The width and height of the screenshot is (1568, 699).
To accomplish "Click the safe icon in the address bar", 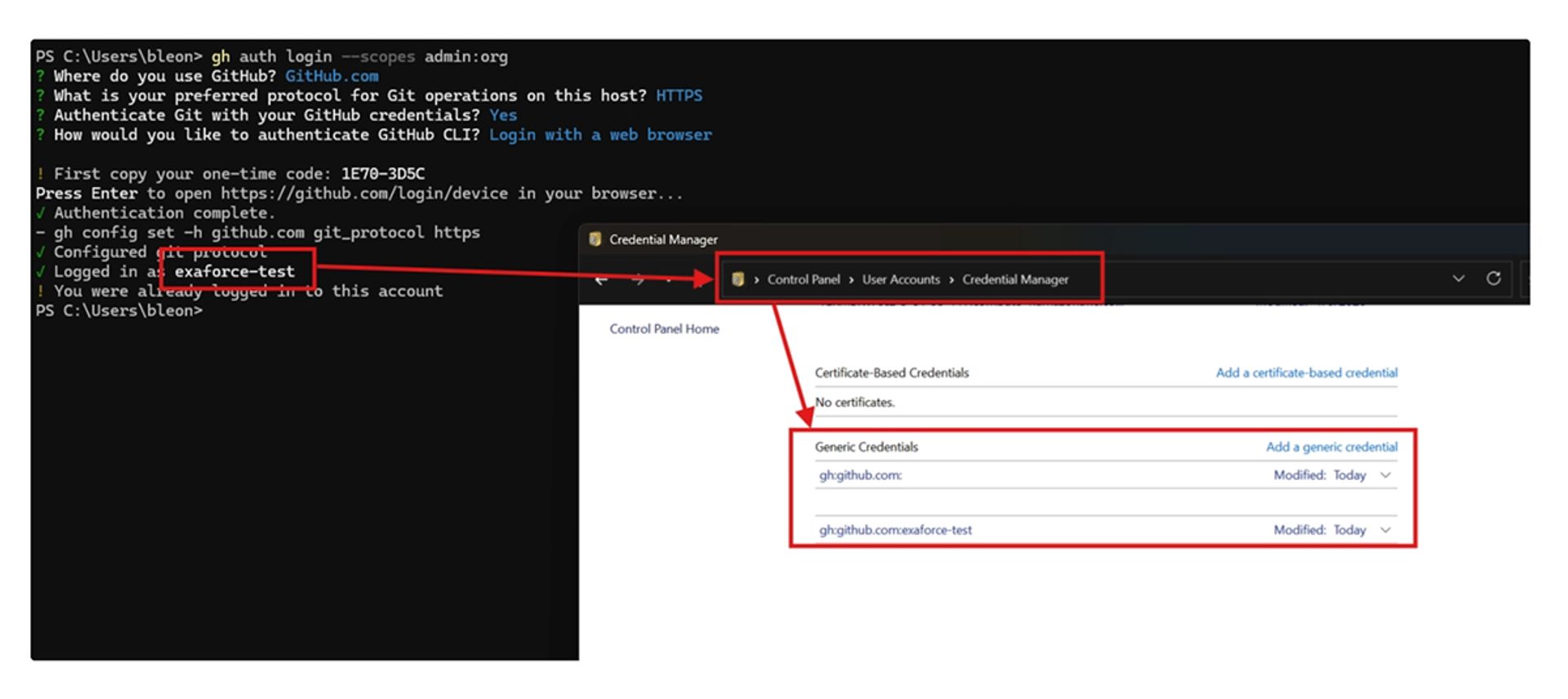I will (x=737, y=279).
